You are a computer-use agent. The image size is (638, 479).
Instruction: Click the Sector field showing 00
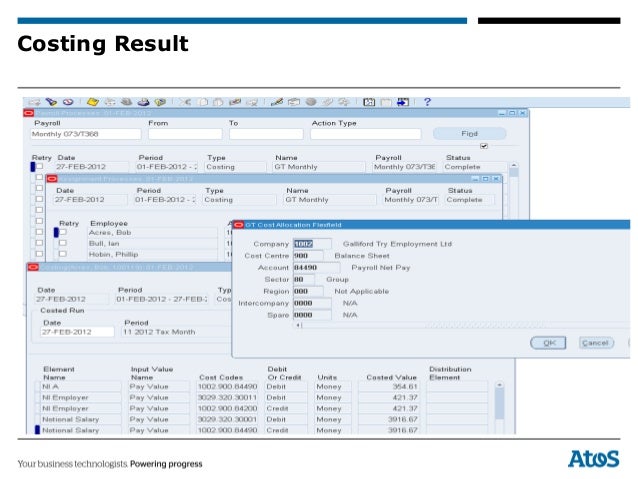click(x=304, y=279)
